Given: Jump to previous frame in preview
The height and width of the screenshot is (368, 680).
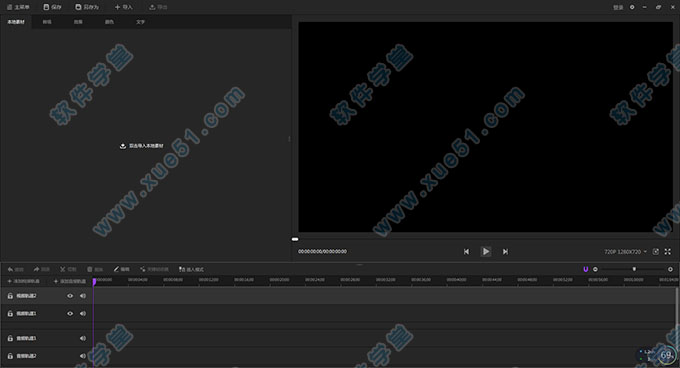Looking at the screenshot, I should coord(466,252).
